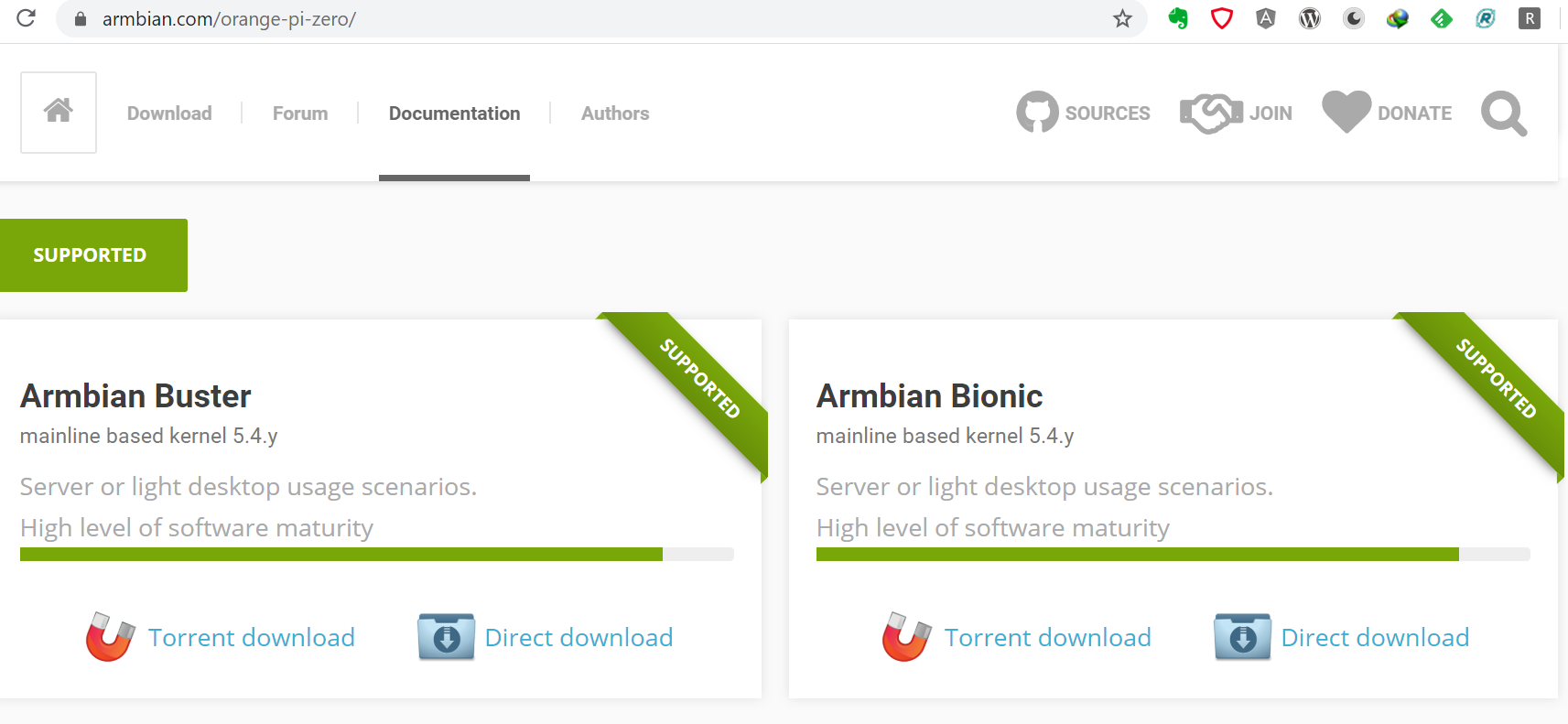Click the home icon button
The image size is (1568, 724).
tap(59, 112)
